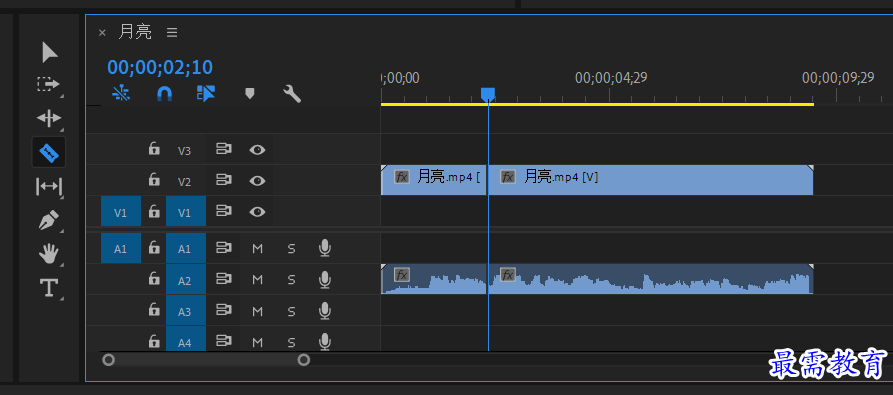The width and height of the screenshot is (893, 395).
Task: Select the Ripple Edit tool
Action: coord(48,118)
